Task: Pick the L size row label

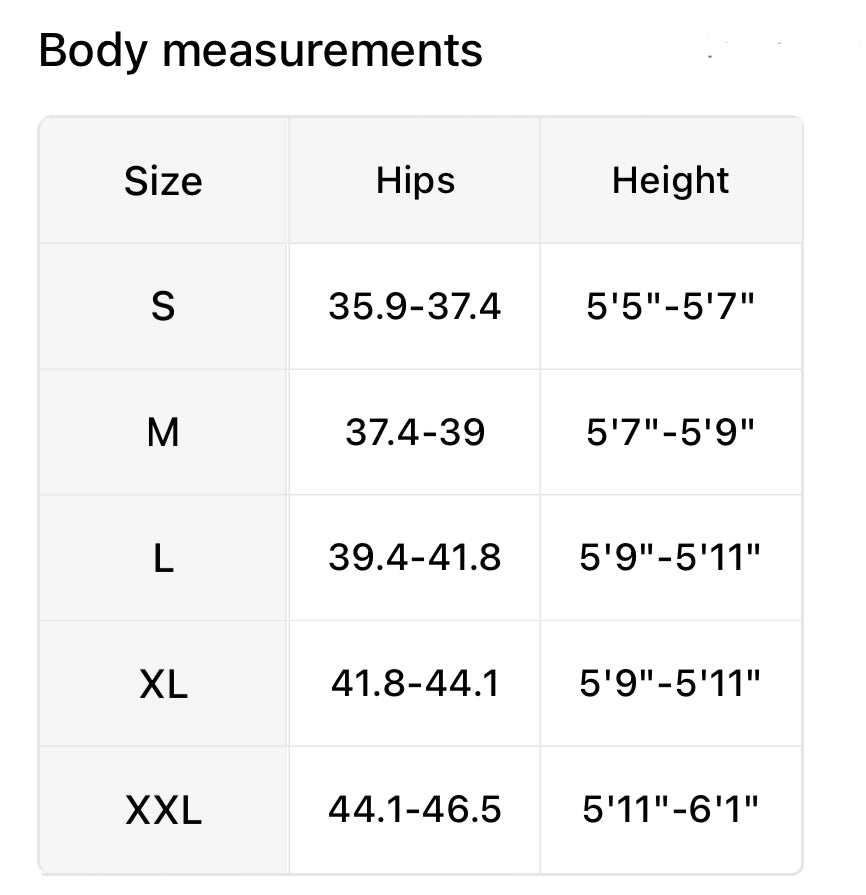Action: (163, 558)
